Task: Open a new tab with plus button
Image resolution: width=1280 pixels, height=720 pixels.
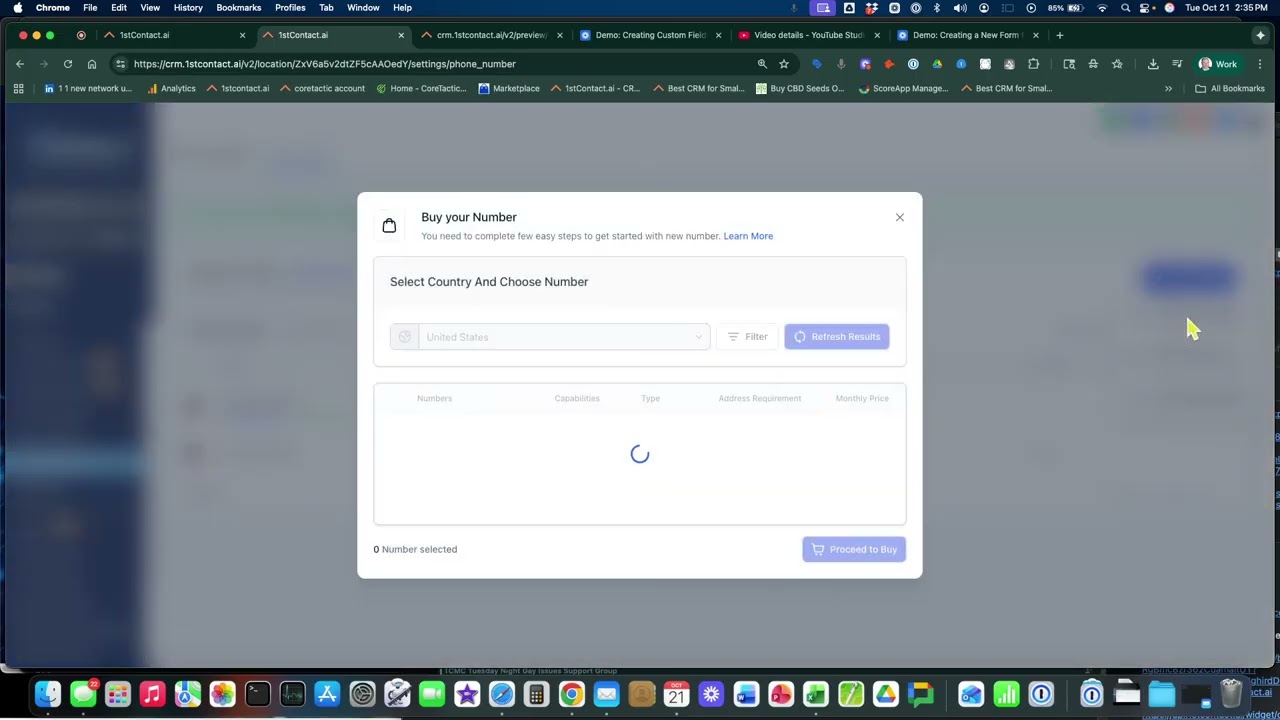Action: [x=1060, y=35]
